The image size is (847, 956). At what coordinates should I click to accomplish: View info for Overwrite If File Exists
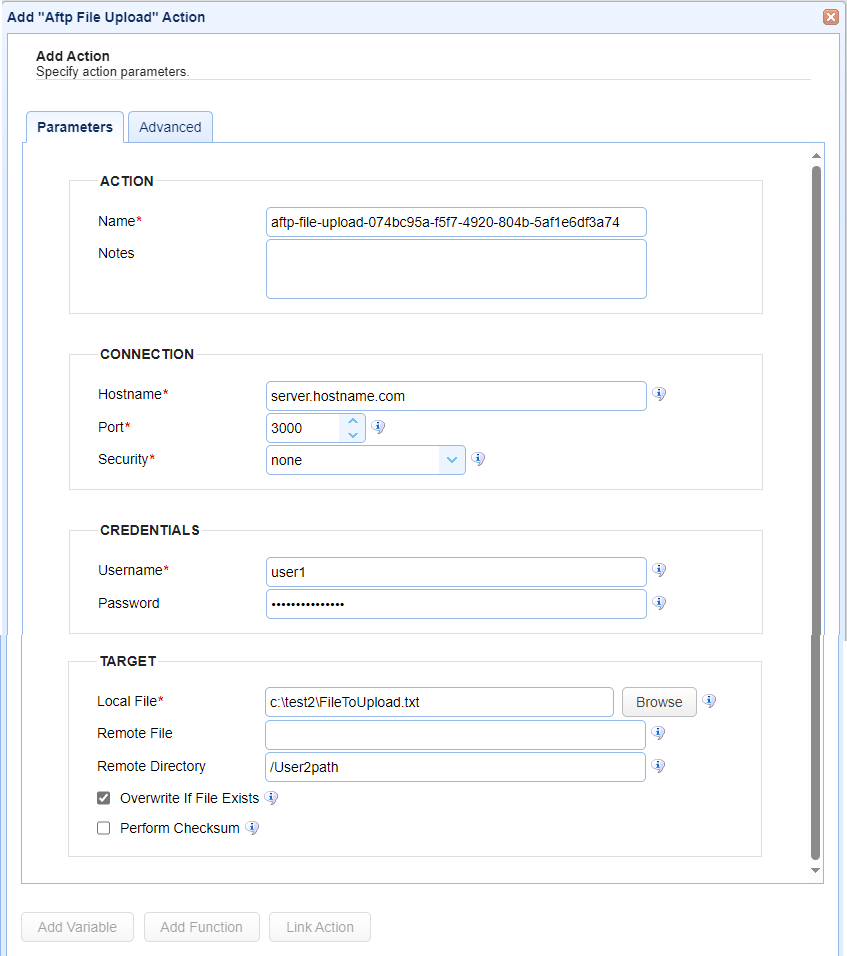271,798
